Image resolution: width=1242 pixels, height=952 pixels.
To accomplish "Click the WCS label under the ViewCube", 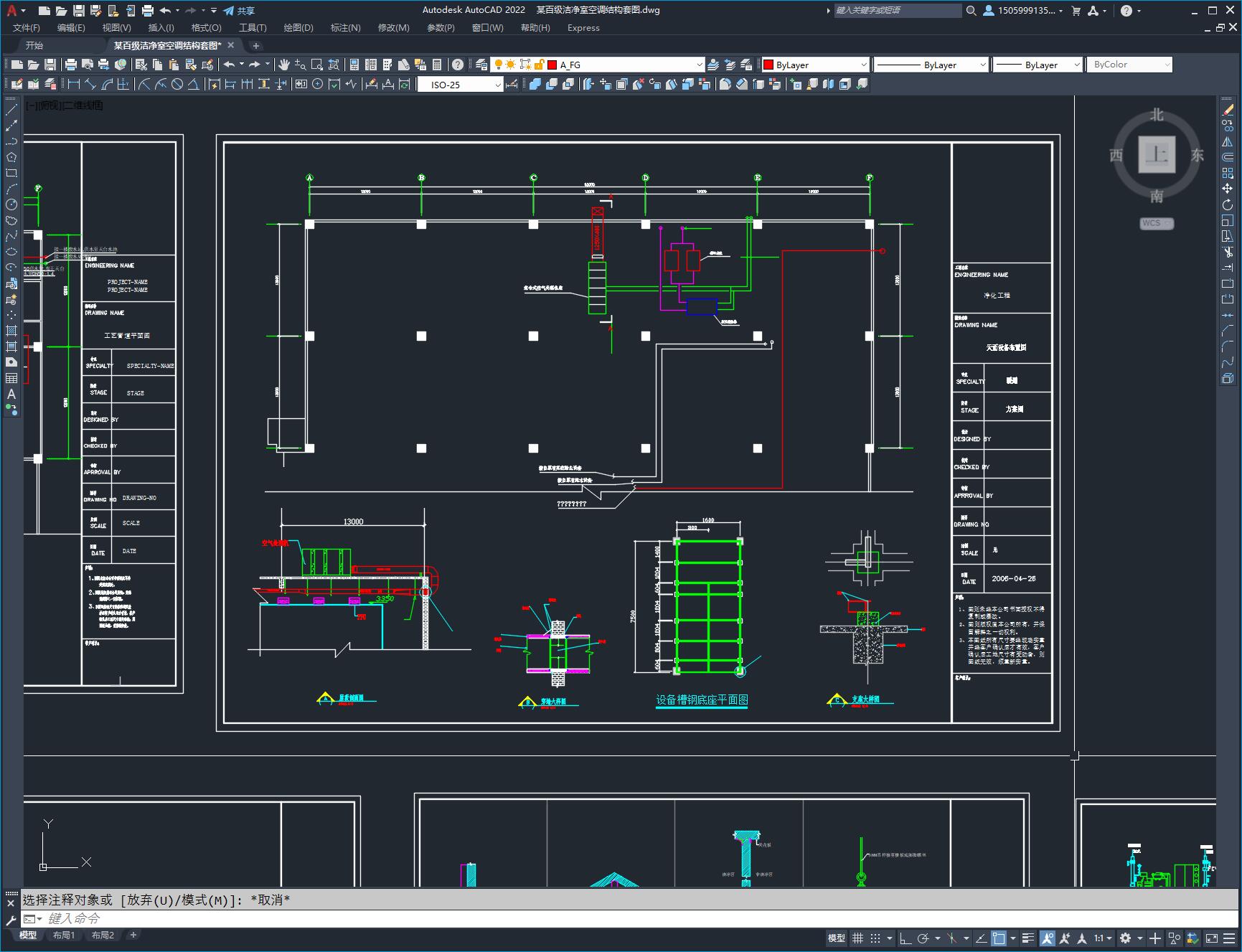I will point(1156,223).
